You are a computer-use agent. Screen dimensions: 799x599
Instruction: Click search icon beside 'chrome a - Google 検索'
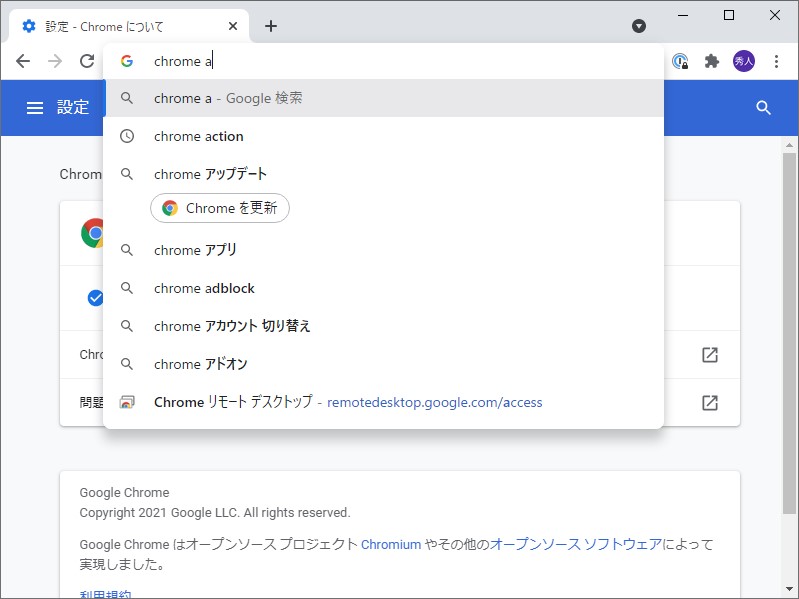click(x=127, y=98)
